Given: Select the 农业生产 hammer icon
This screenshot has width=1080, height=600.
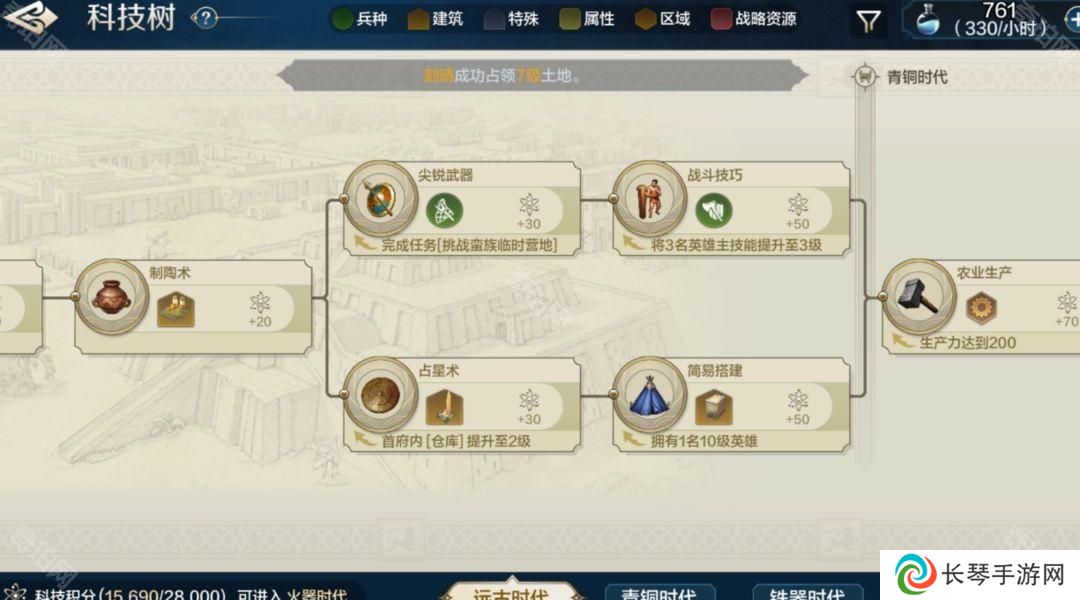Looking at the screenshot, I should pos(919,297).
